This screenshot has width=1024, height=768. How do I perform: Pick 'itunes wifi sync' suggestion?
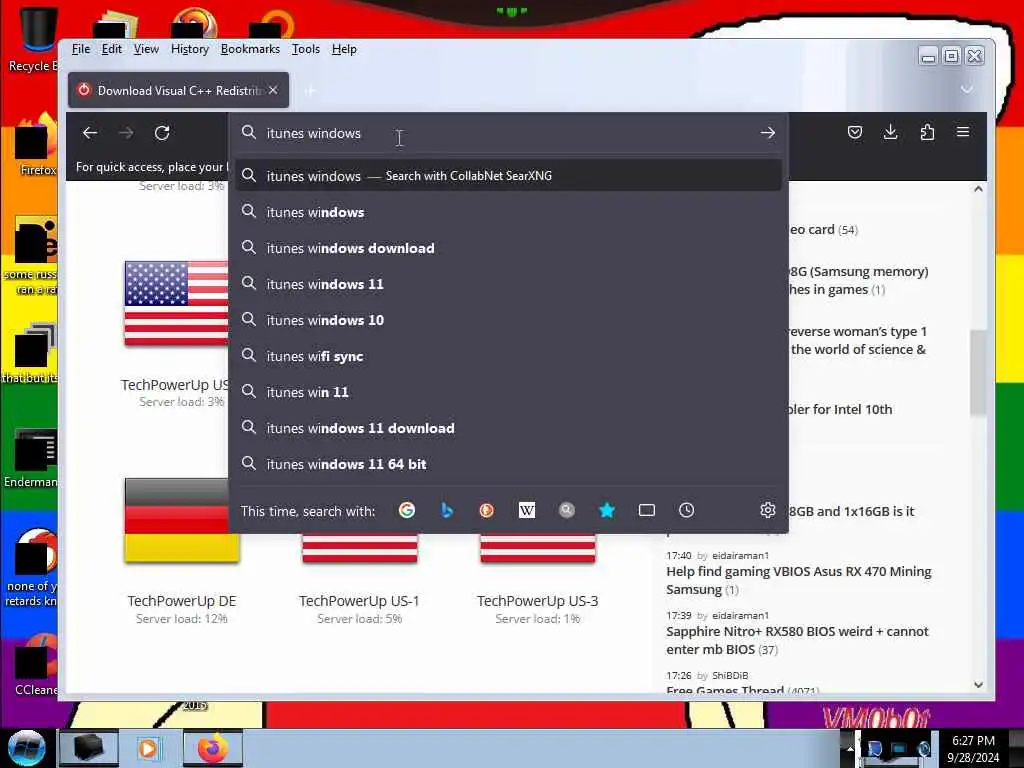tap(507, 356)
